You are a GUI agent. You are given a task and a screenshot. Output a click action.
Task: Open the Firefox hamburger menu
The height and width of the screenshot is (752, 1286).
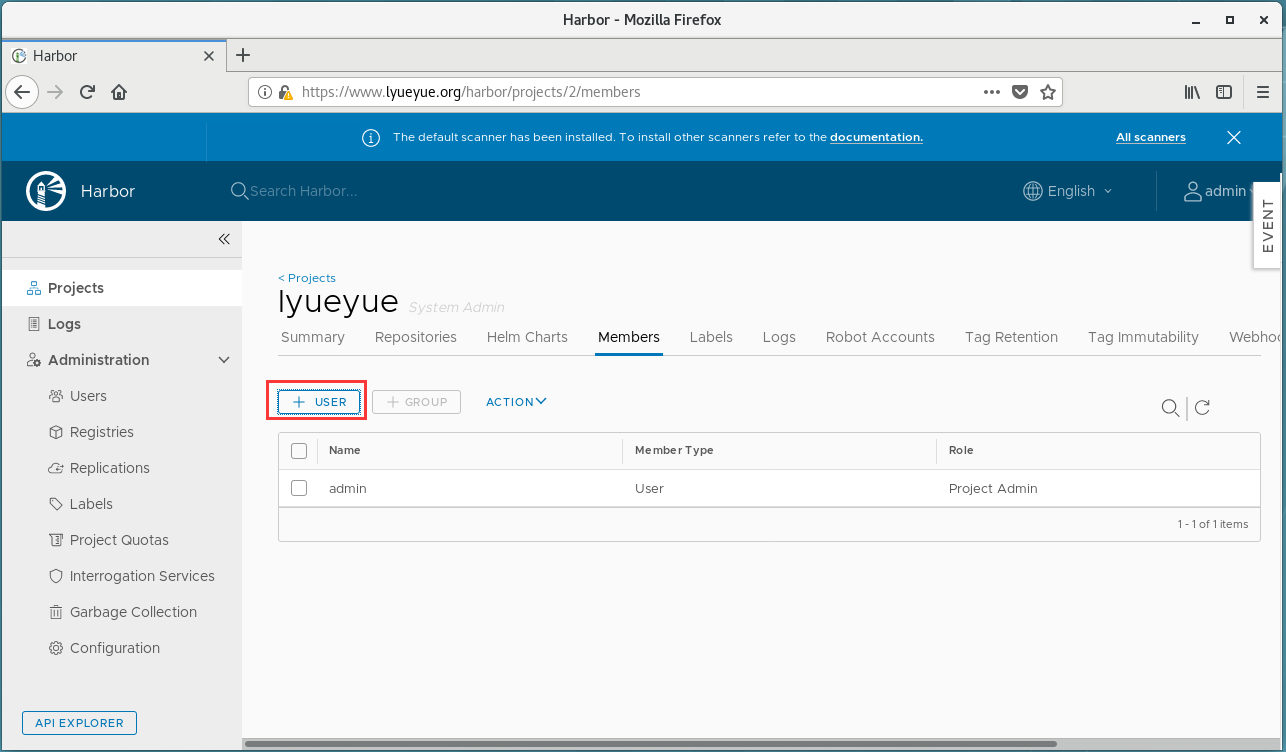click(1262, 92)
